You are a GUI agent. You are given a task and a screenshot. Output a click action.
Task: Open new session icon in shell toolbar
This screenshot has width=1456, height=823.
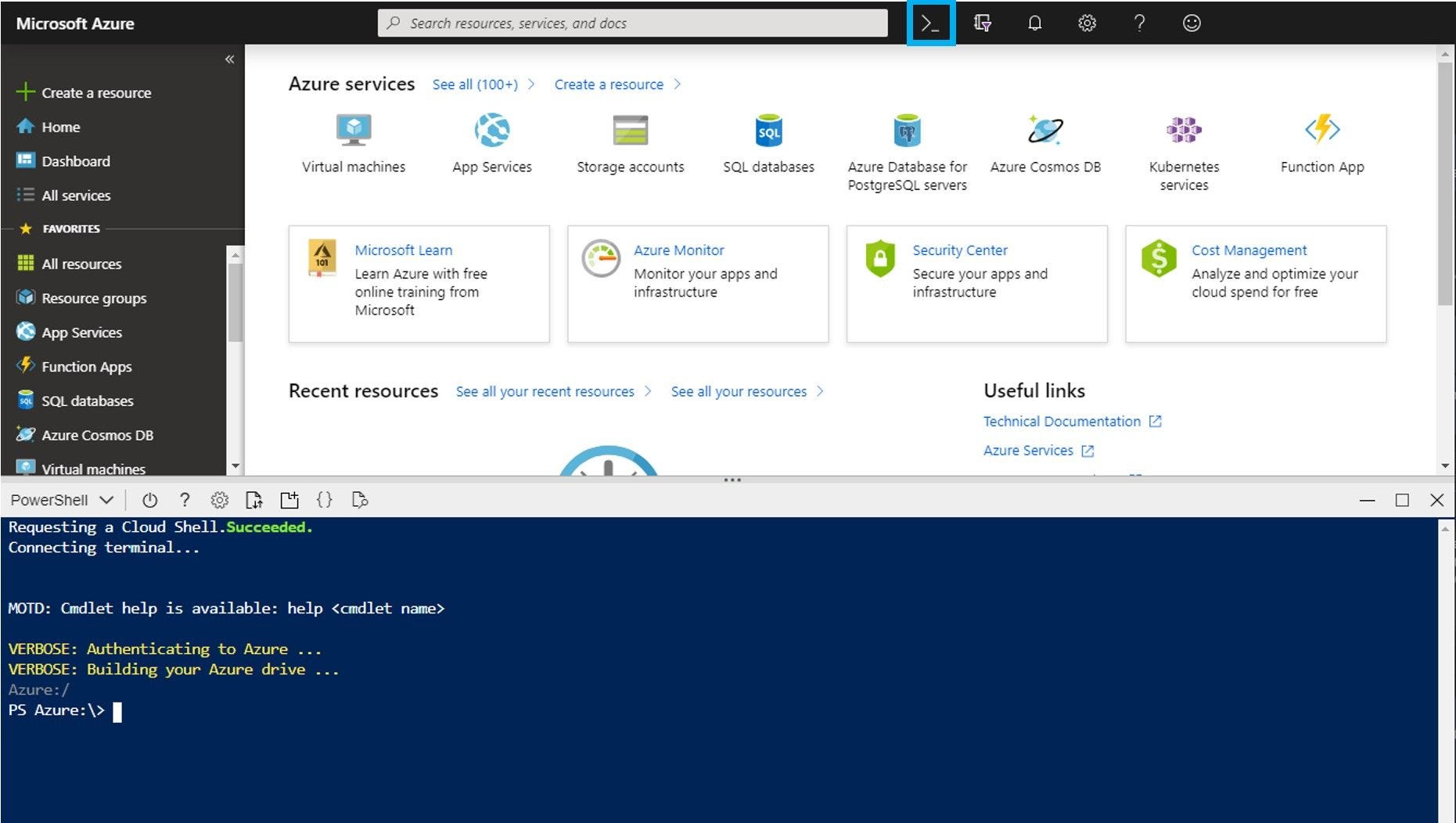(x=289, y=501)
